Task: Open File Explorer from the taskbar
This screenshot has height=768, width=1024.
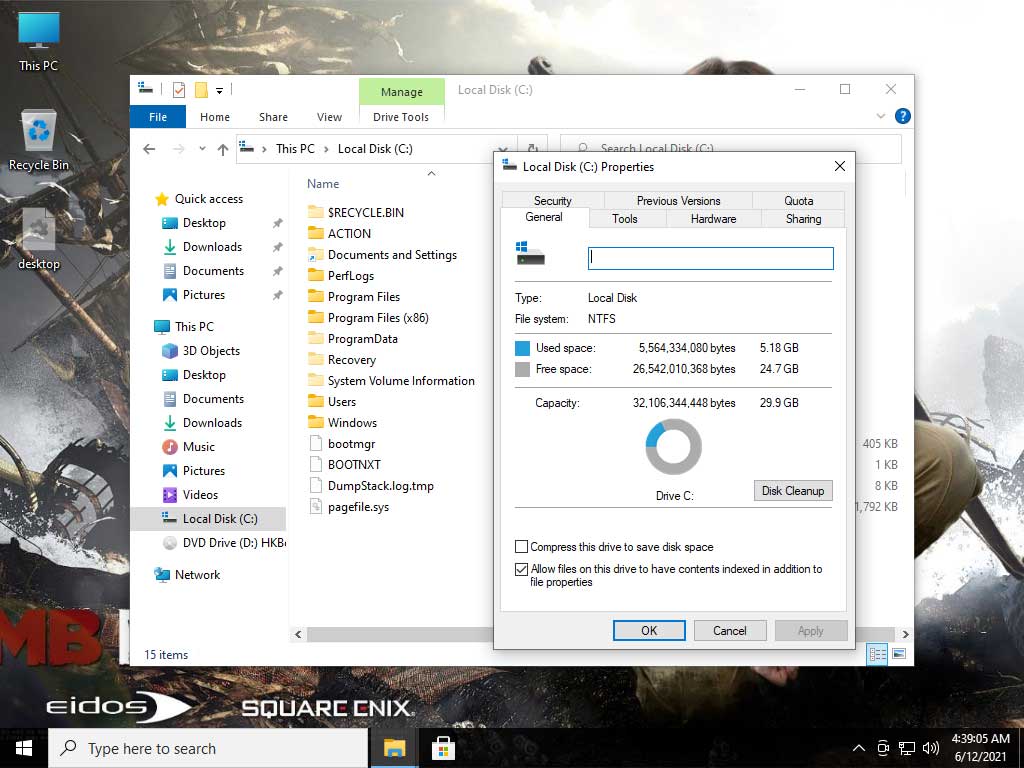Action: [x=394, y=748]
